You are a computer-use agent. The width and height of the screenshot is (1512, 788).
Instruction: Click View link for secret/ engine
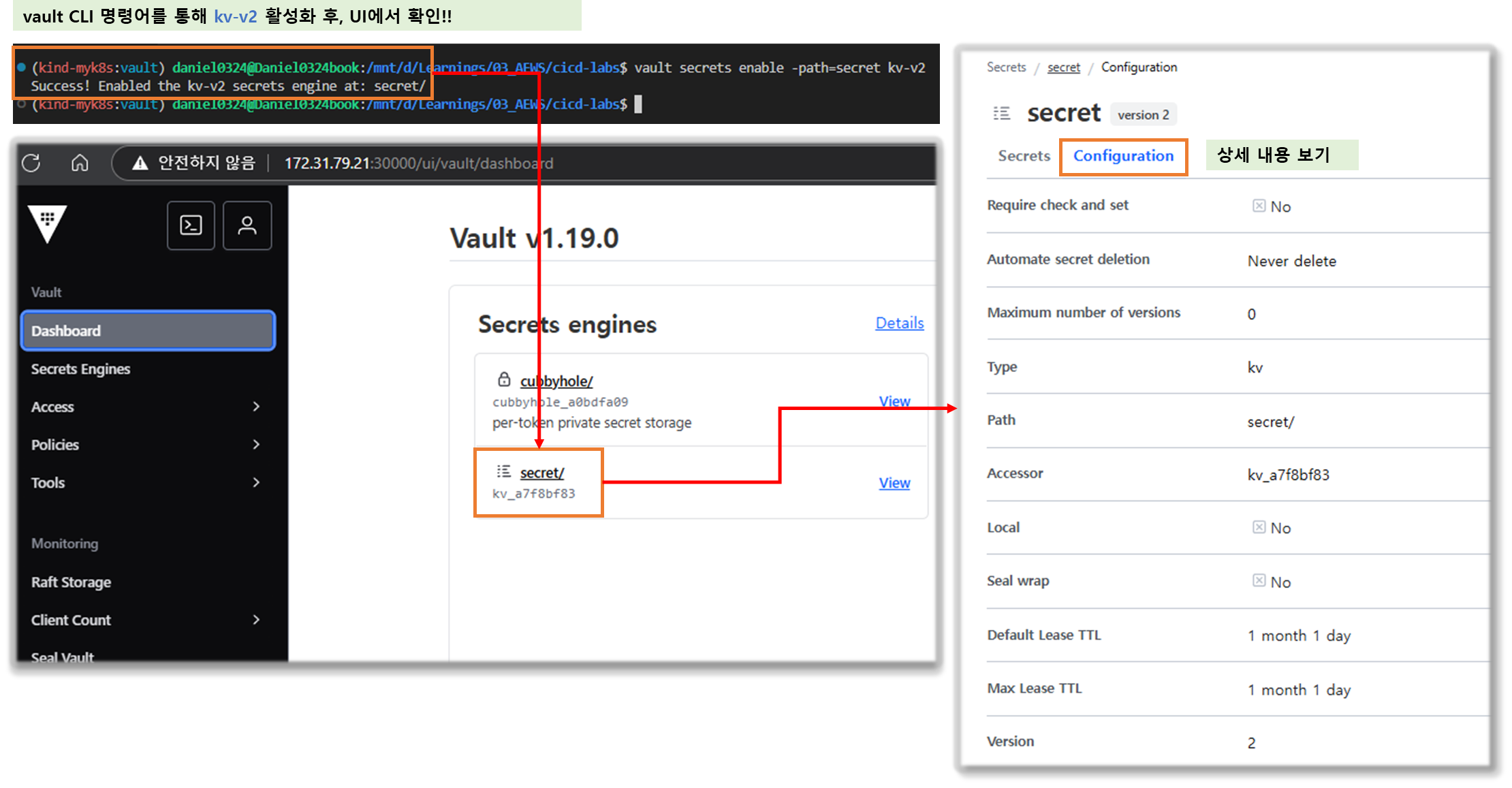(894, 483)
